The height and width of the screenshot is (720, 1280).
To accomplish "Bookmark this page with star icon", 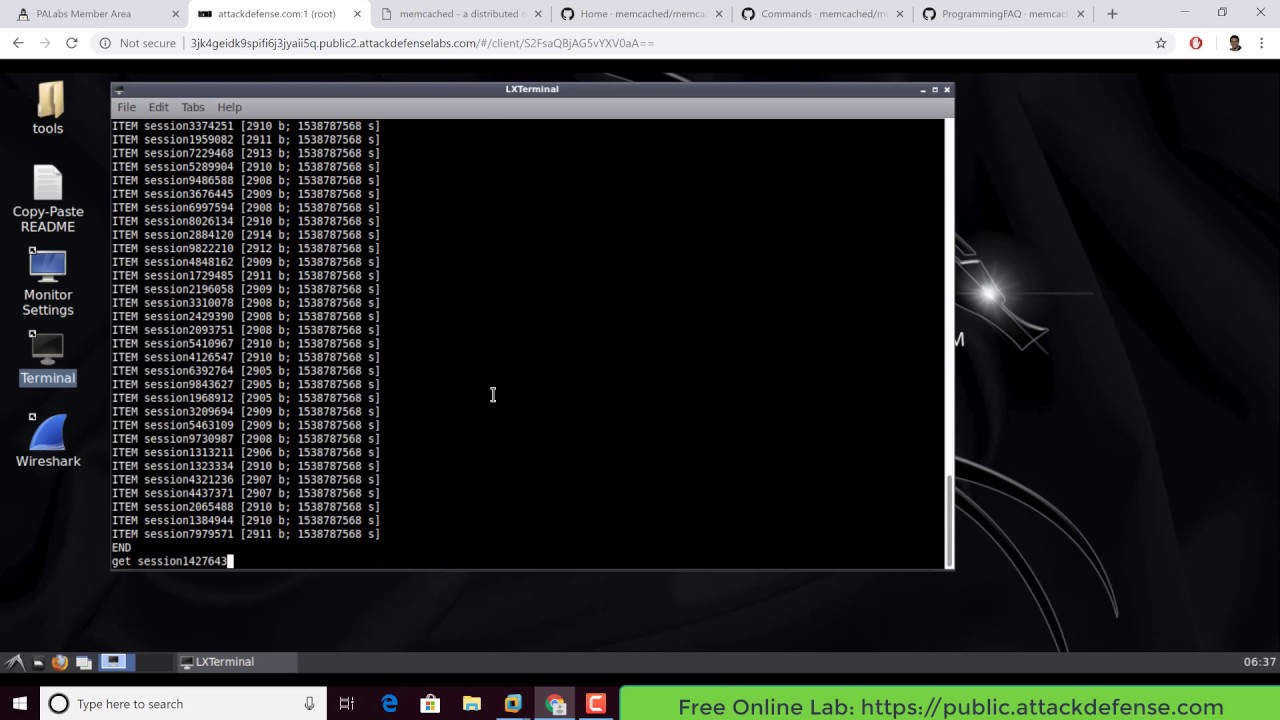I will (1161, 43).
